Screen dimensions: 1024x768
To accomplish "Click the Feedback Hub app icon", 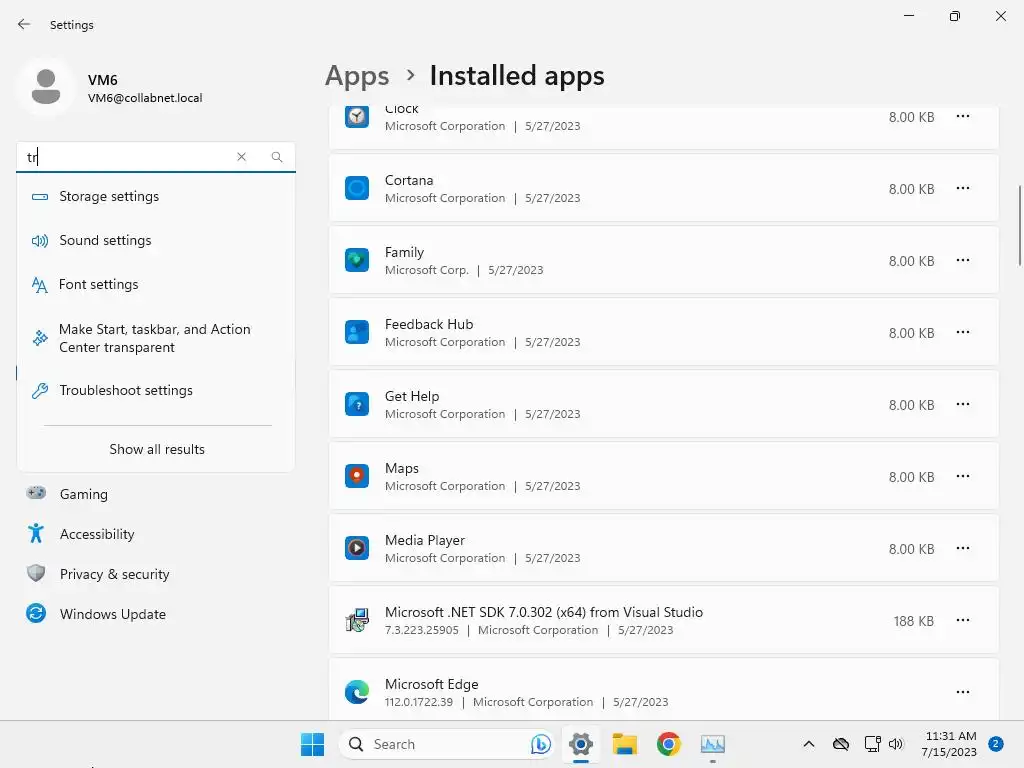I will click(357, 332).
